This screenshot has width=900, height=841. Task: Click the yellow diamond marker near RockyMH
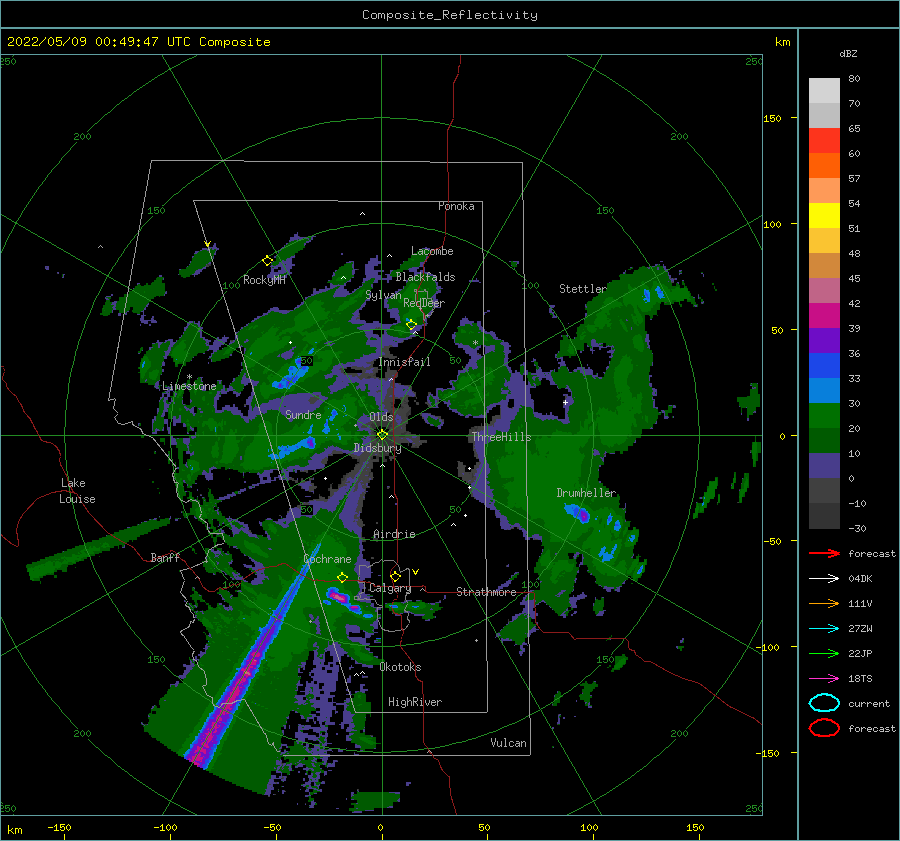coord(267,261)
